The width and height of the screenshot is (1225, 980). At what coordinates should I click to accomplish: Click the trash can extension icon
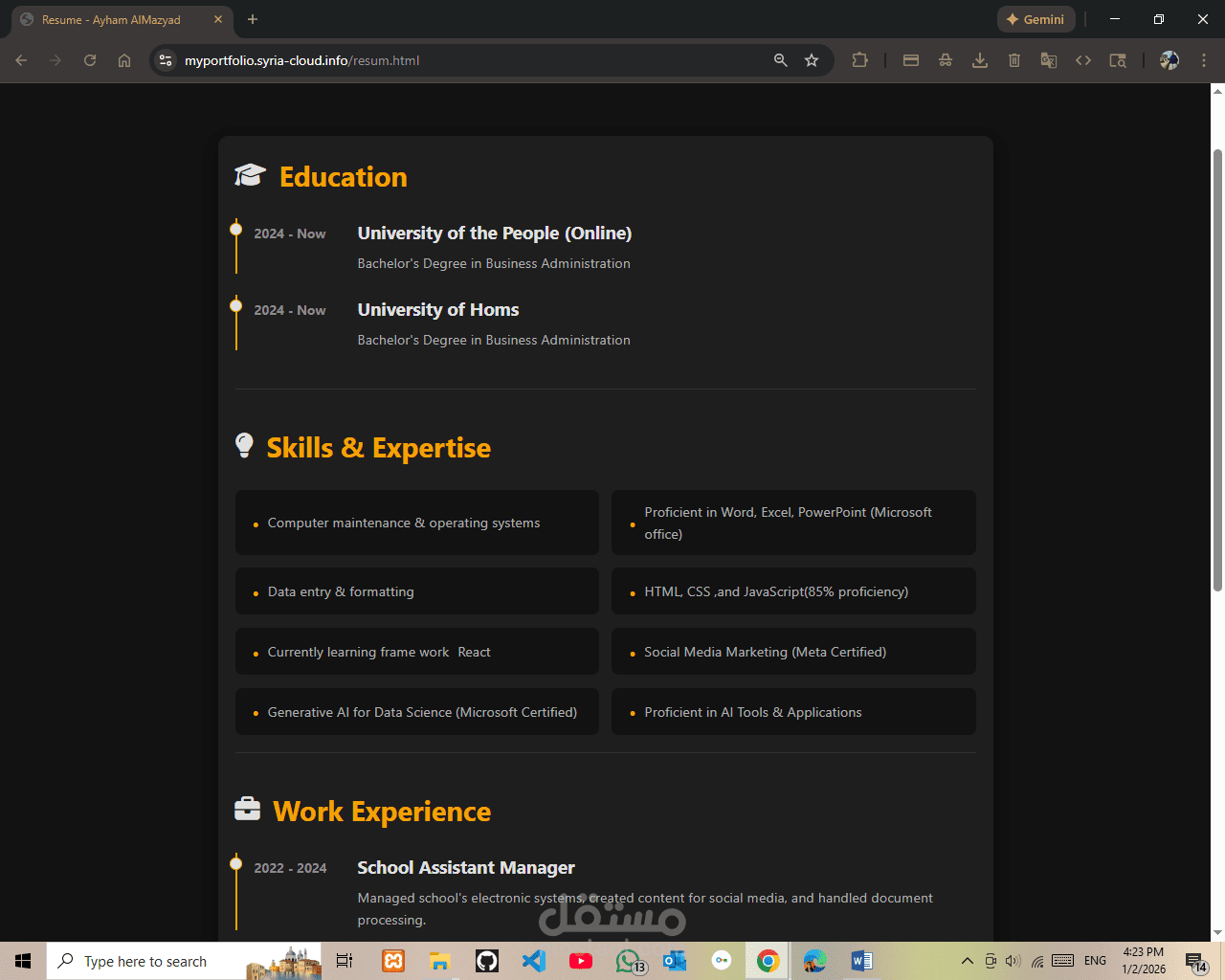pos(1014,60)
